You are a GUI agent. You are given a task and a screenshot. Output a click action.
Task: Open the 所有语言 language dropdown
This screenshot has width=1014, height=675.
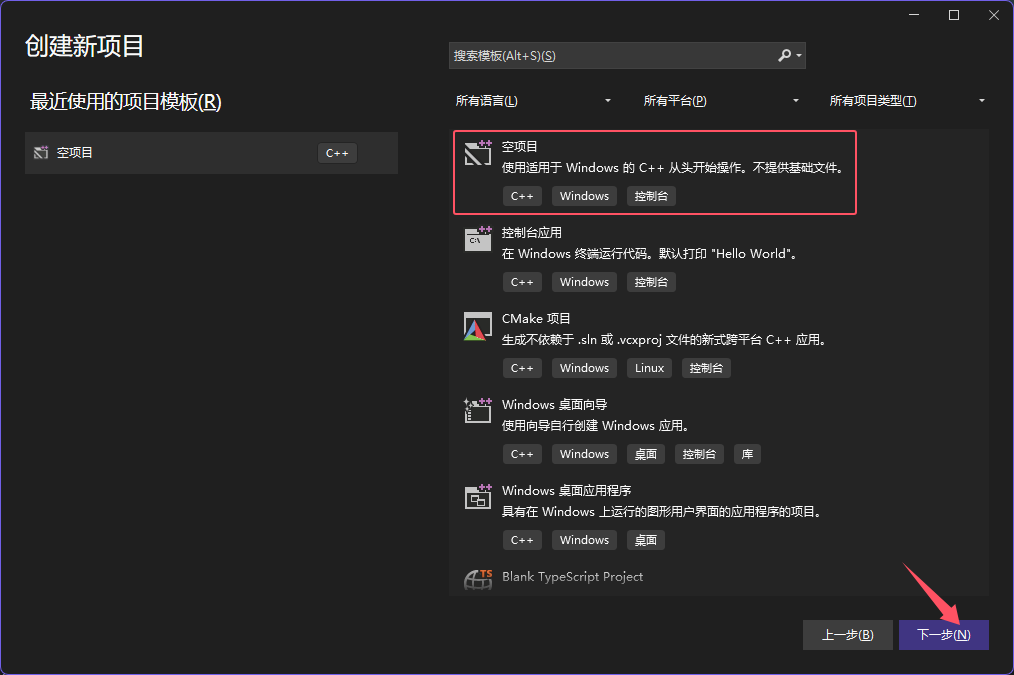534,101
